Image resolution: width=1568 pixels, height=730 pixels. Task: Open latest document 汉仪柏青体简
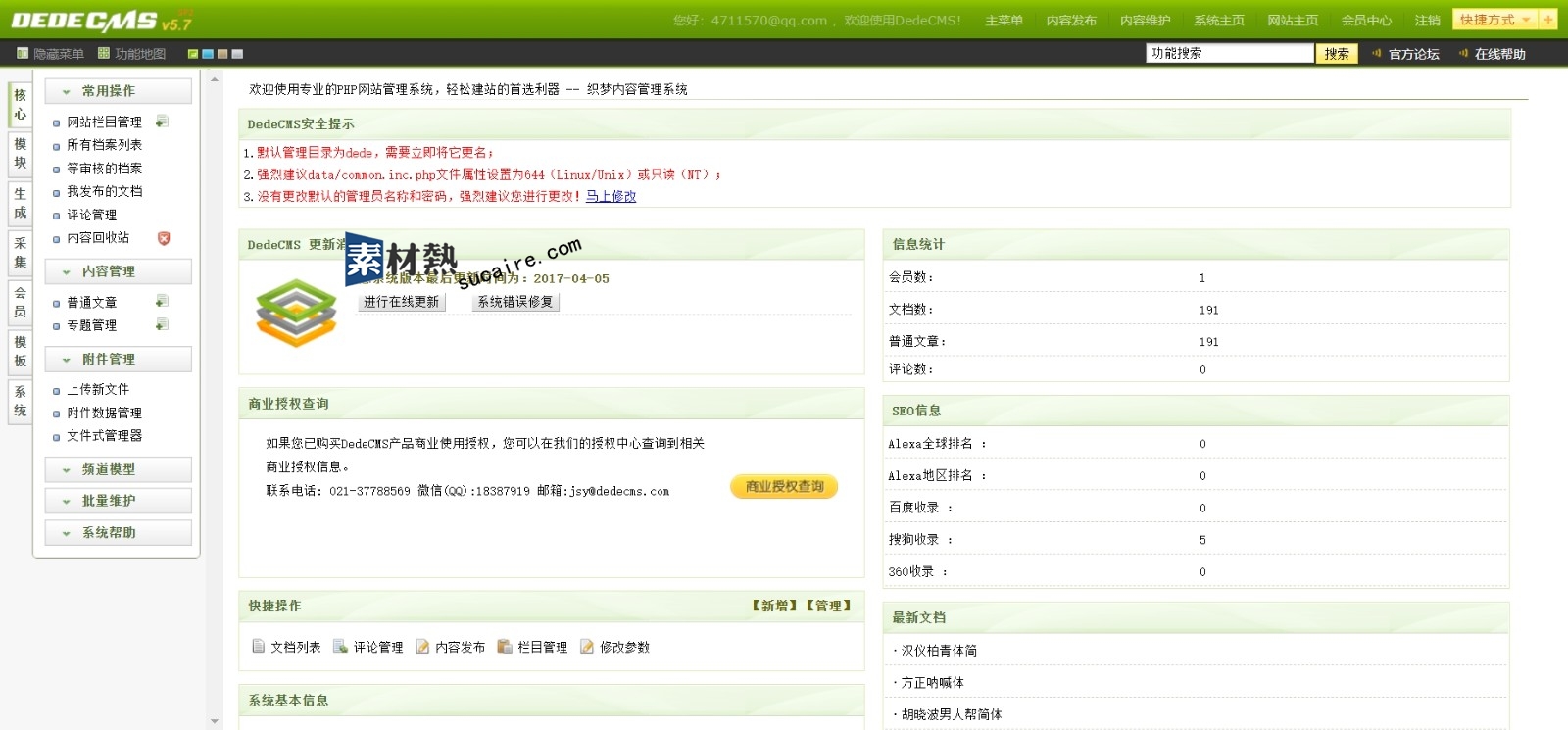coord(939,651)
